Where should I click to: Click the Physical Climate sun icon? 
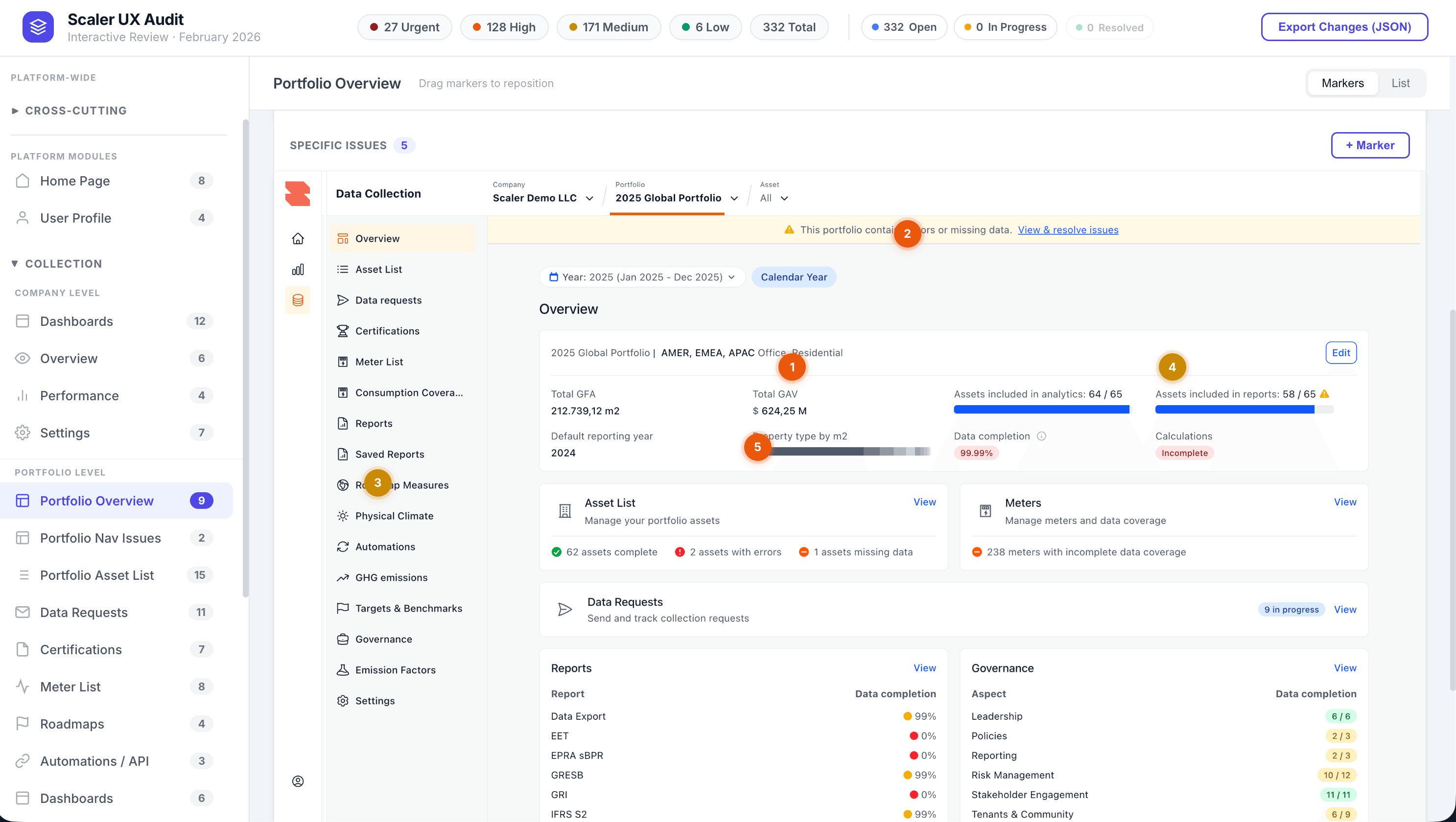(343, 516)
